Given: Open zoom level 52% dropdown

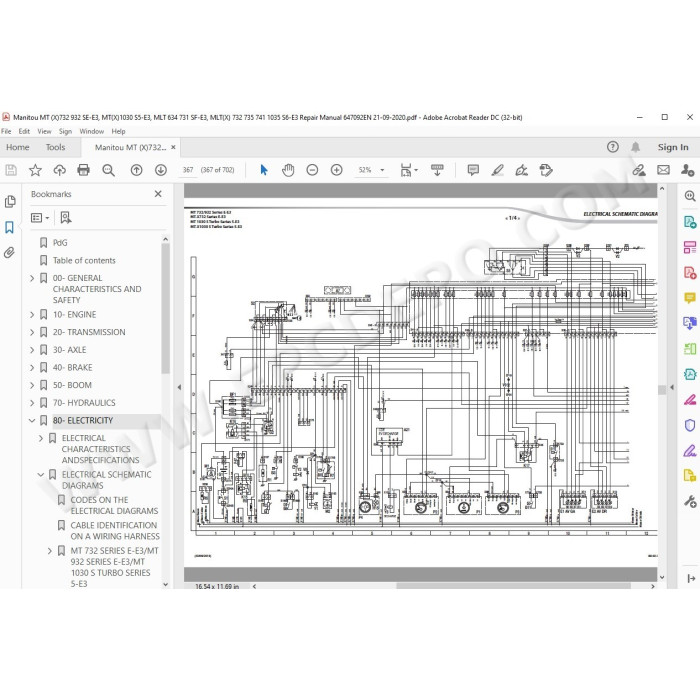Looking at the screenshot, I should tap(382, 170).
